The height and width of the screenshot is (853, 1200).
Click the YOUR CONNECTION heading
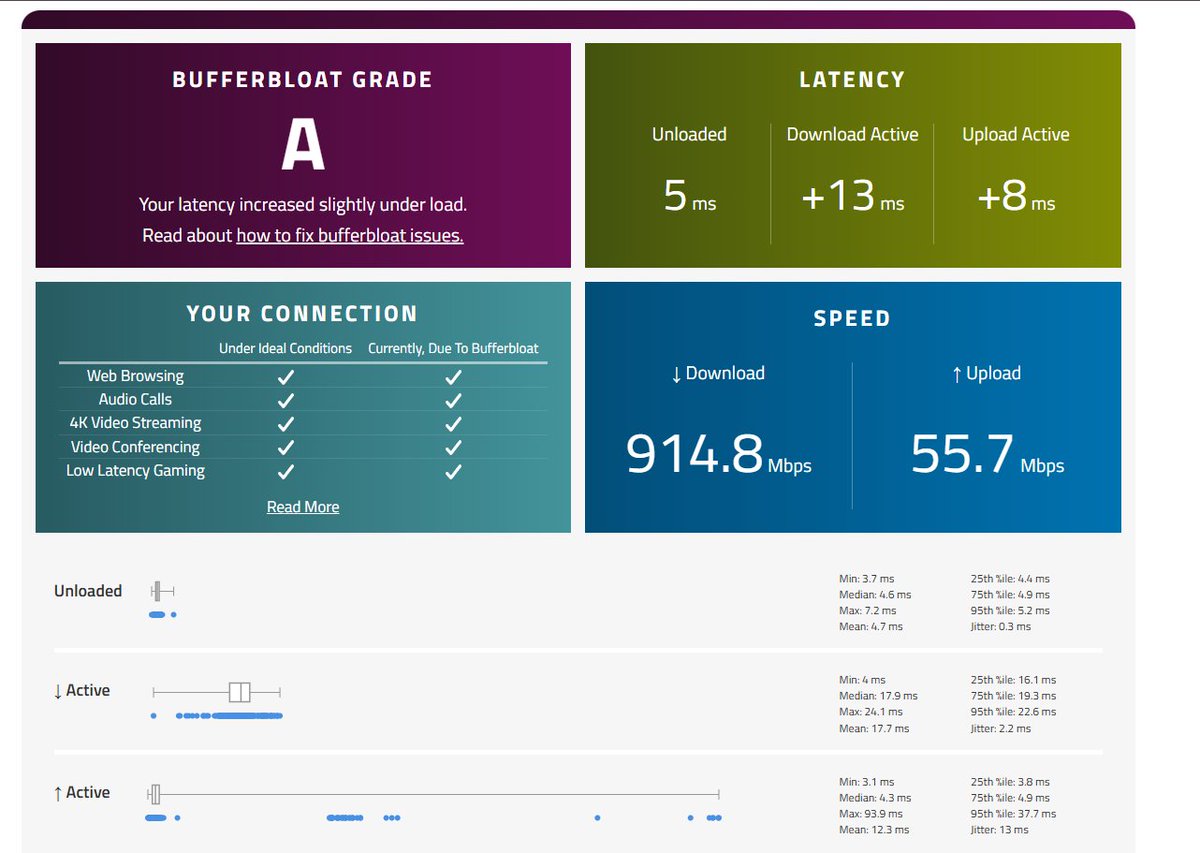[x=302, y=314]
